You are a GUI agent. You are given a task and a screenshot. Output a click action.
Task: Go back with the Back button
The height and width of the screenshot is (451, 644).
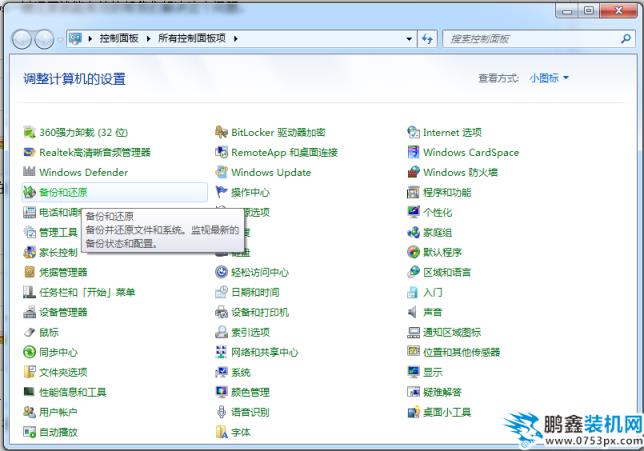21,39
